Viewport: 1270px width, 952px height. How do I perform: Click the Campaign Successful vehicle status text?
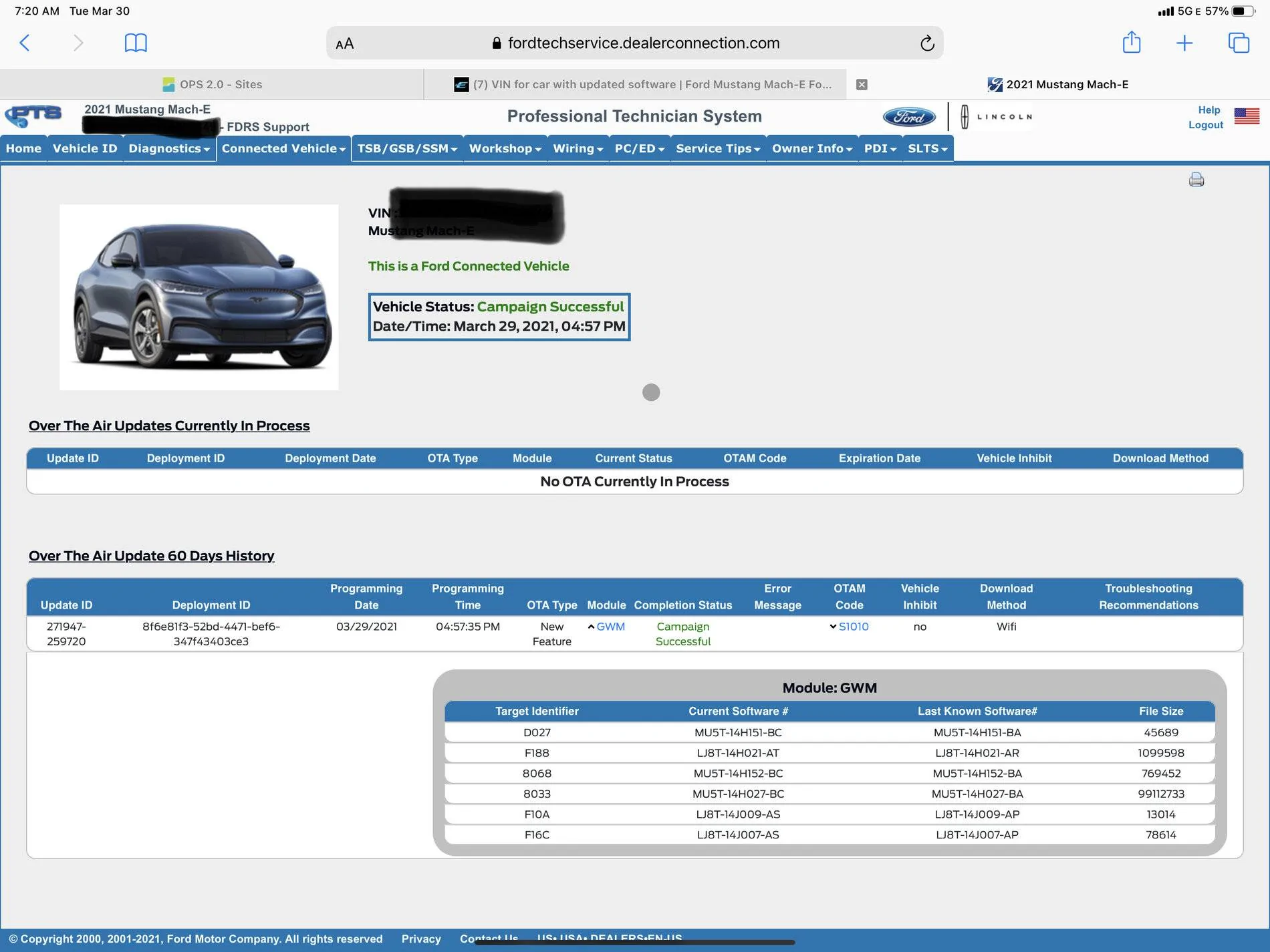pyautogui.click(x=550, y=307)
